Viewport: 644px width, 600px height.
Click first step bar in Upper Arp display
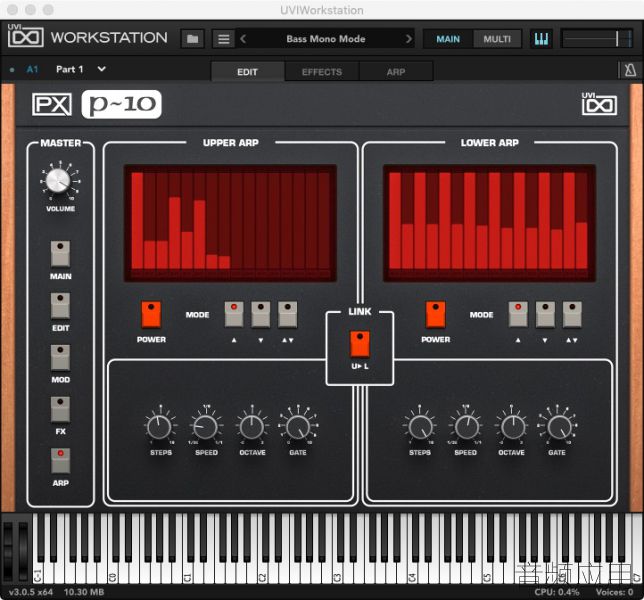(137, 221)
